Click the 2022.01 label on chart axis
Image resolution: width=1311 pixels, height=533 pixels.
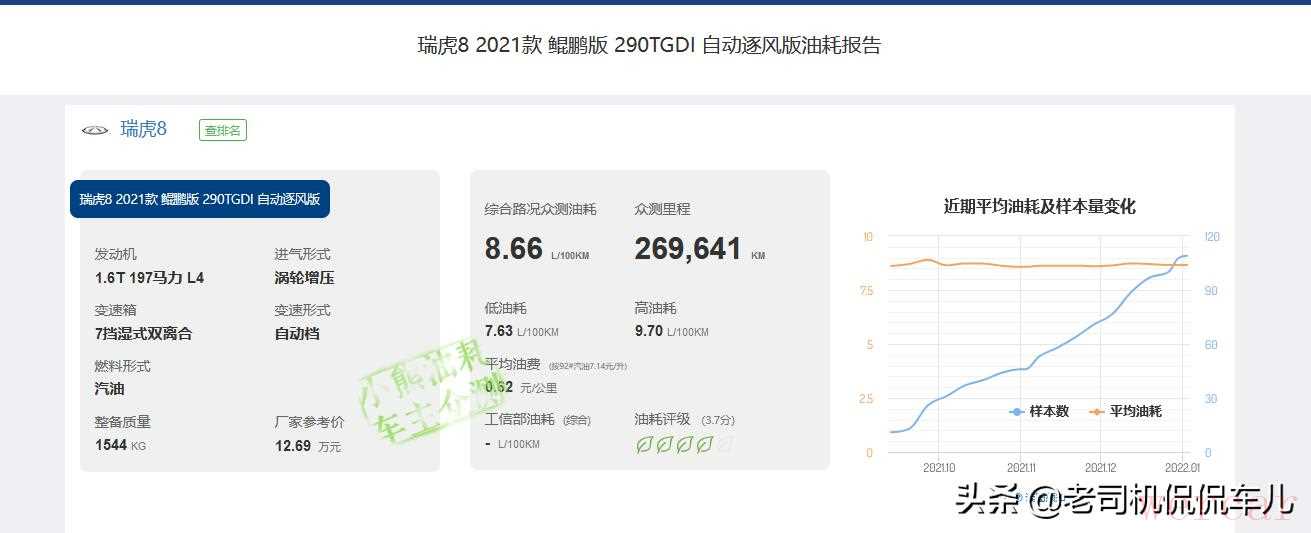pos(1181,467)
